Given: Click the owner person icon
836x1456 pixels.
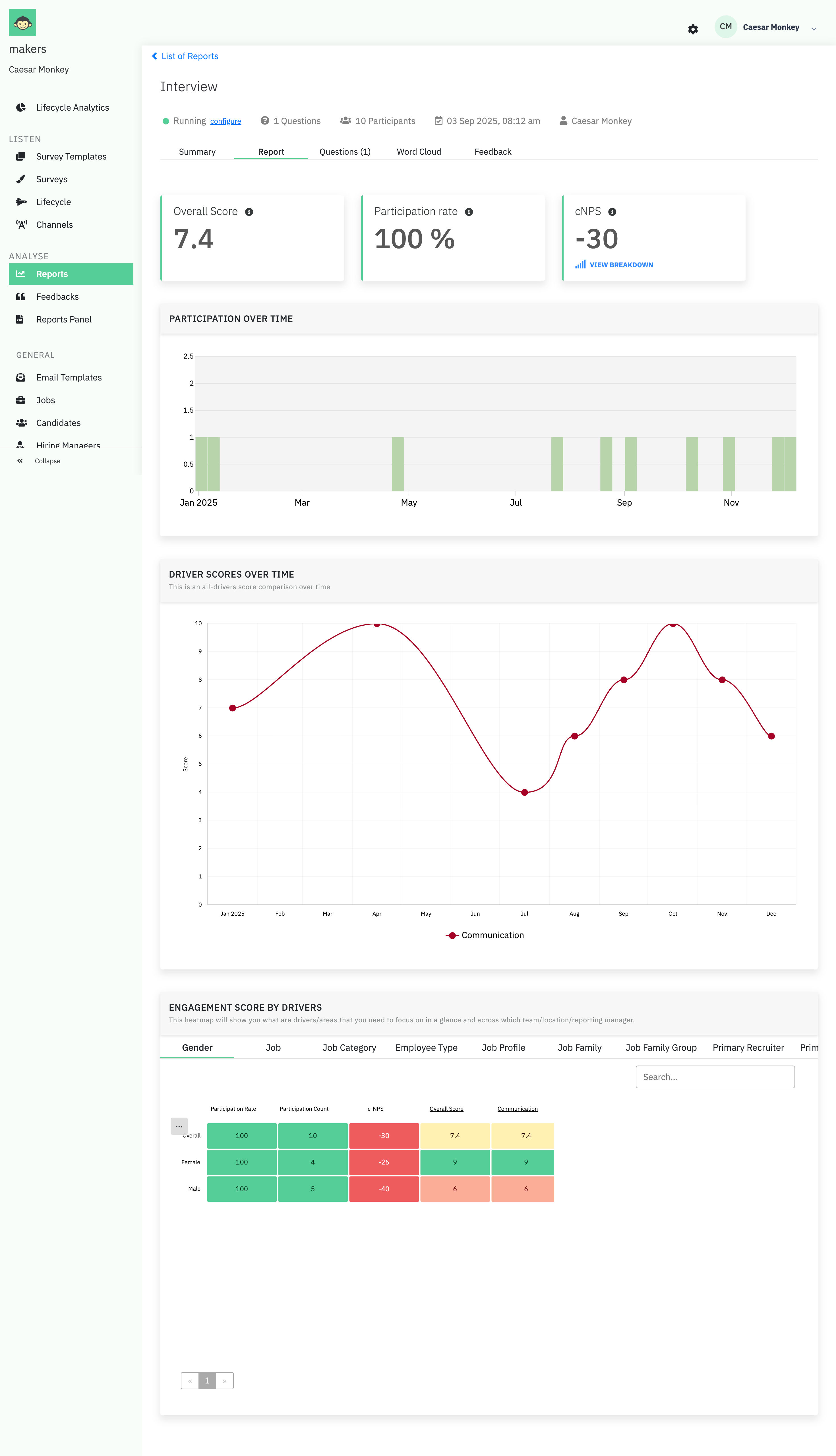Looking at the screenshot, I should (564, 121).
